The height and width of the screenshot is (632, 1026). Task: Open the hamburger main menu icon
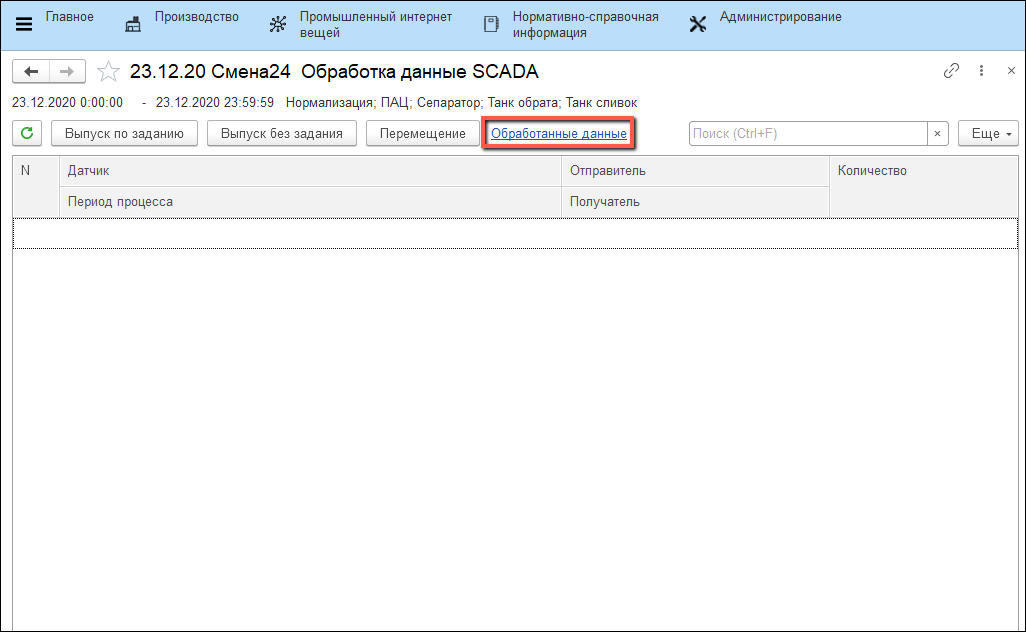[x=24, y=25]
